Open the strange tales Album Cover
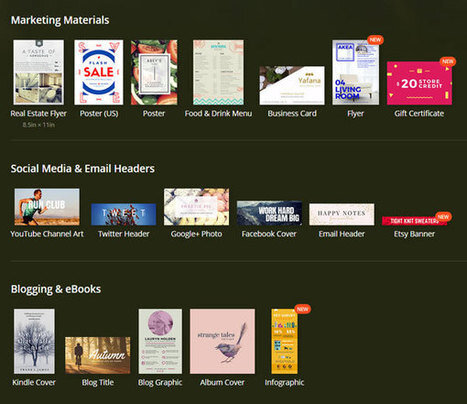The height and width of the screenshot is (404, 467). pyautogui.click(x=222, y=341)
